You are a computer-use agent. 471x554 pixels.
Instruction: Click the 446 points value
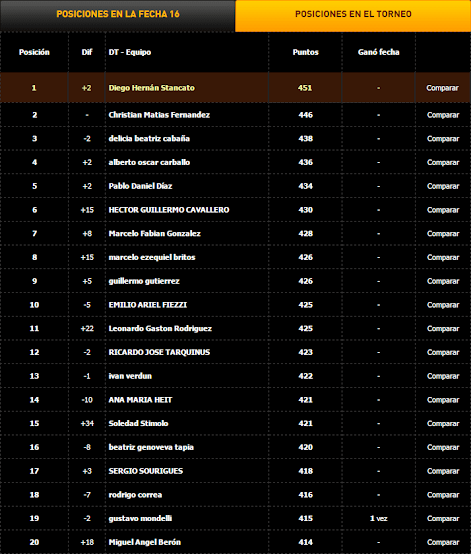point(306,115)
